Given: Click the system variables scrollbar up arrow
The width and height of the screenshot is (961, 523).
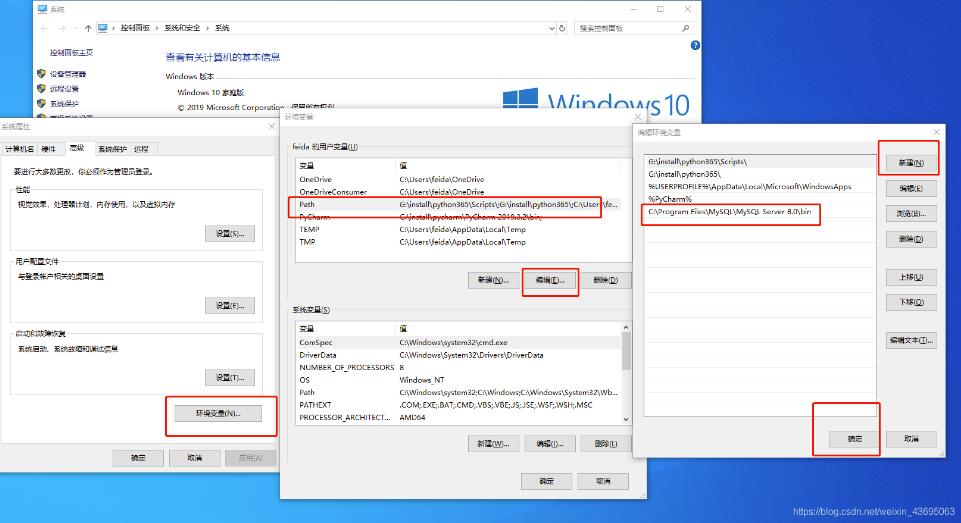Looking at the screenshot, I should [x=626, y=327].
